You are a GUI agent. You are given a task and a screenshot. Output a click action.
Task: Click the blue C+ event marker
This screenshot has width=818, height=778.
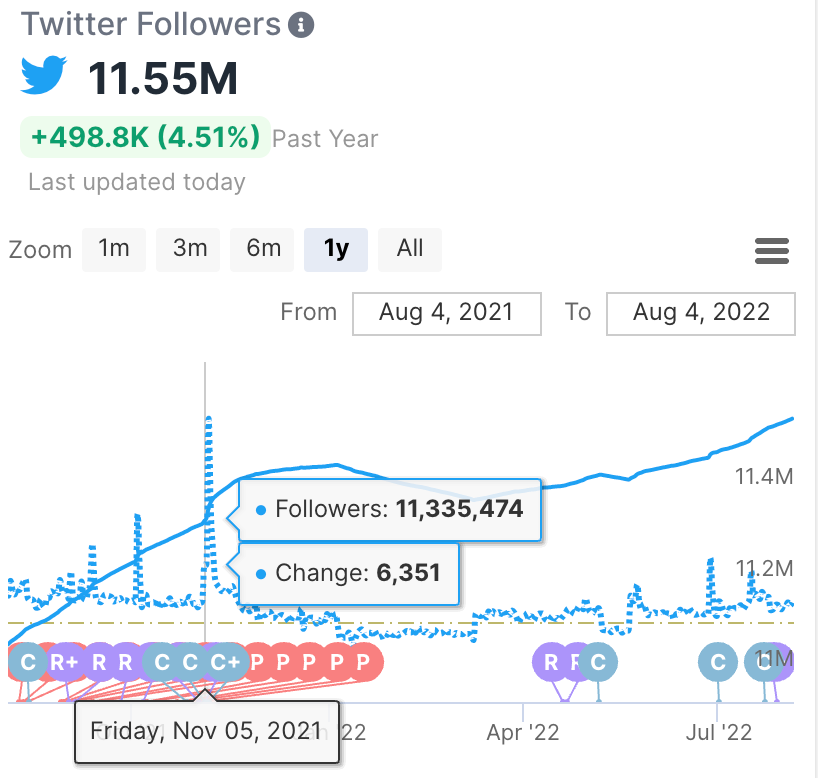[226, 662]
